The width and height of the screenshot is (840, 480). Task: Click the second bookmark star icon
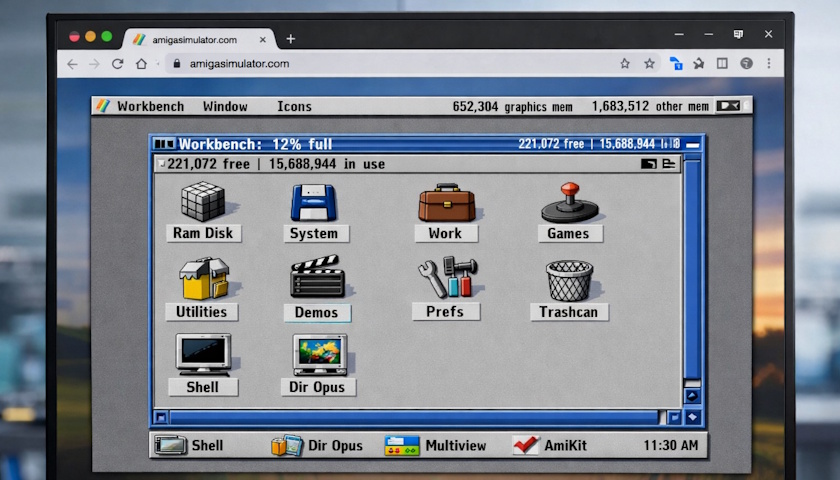tap(649, 64)
